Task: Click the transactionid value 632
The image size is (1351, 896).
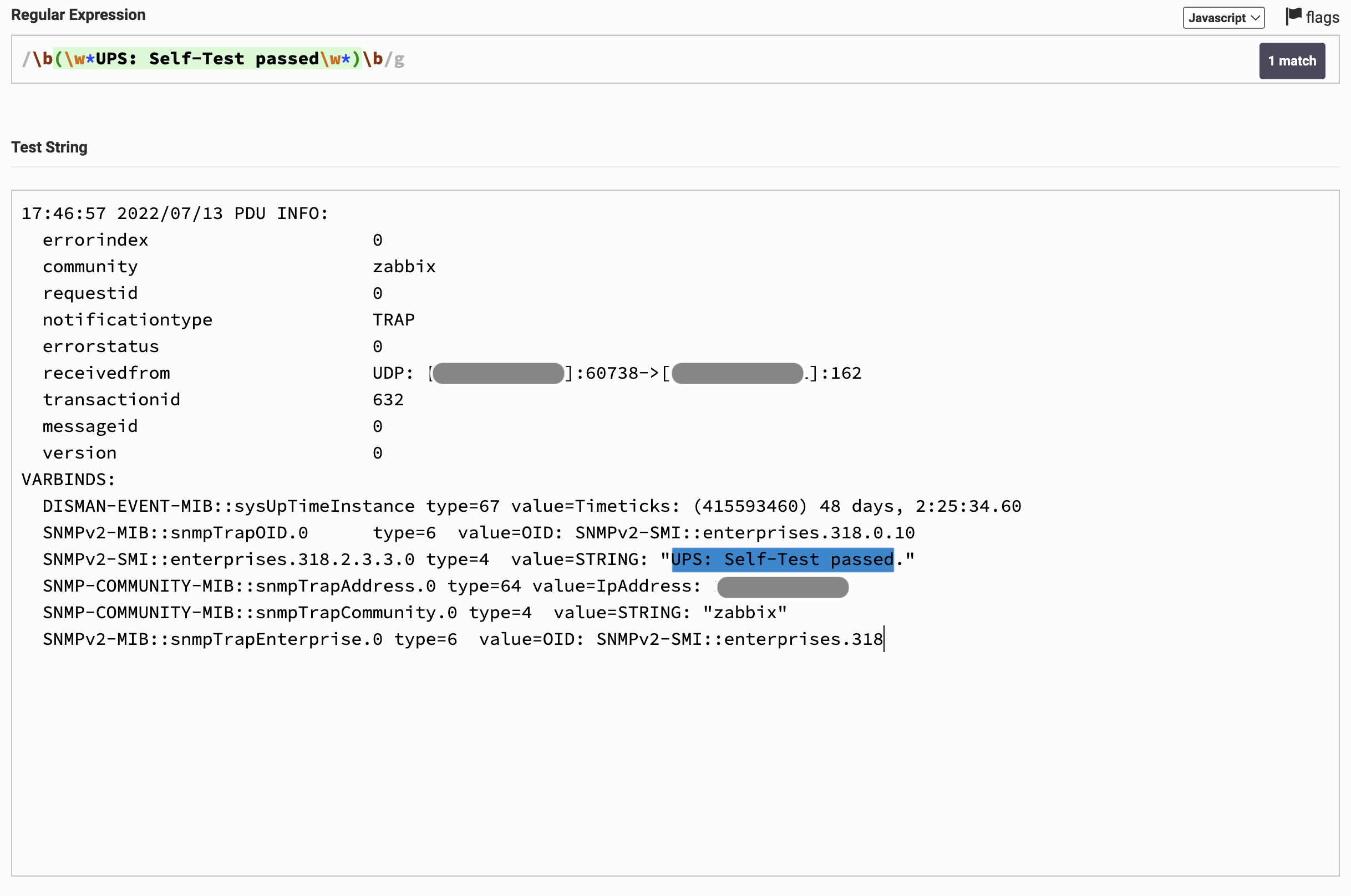Action: pos(388,400)
